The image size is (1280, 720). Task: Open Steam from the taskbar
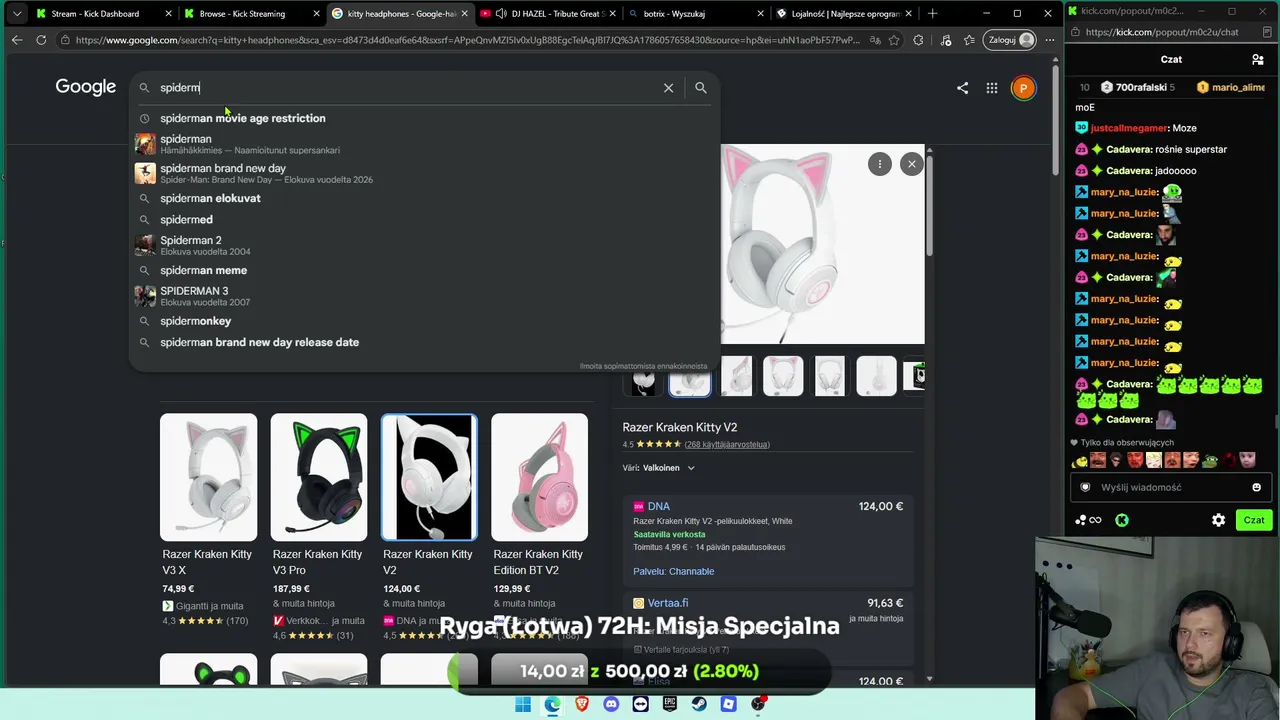coord(699,704)
